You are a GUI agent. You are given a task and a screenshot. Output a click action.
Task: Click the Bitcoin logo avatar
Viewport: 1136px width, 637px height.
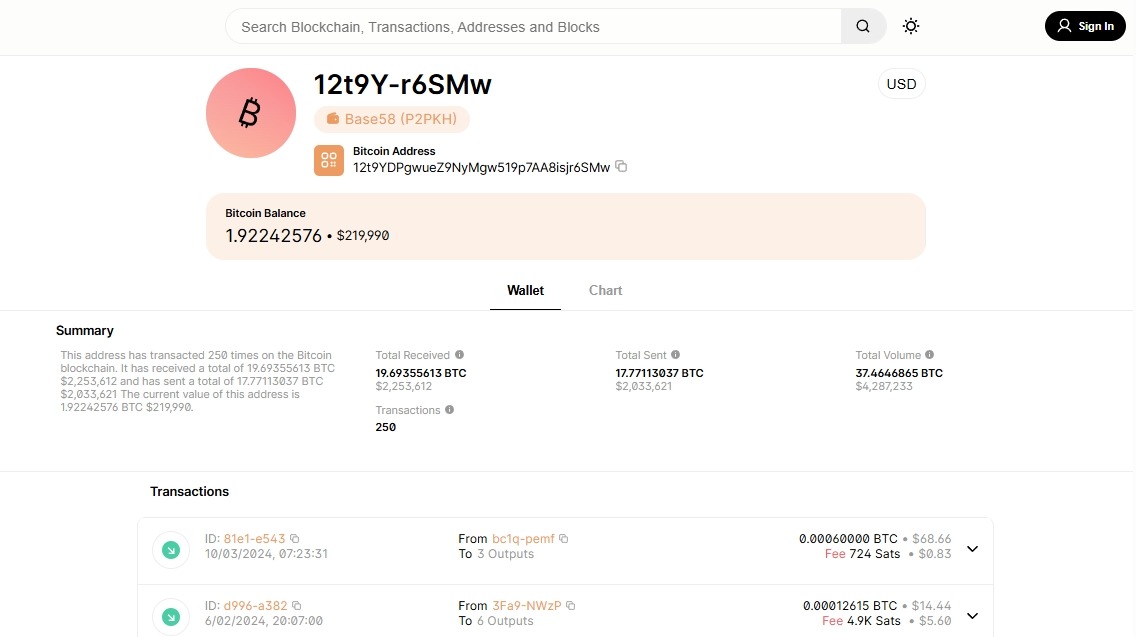[251, 113]
